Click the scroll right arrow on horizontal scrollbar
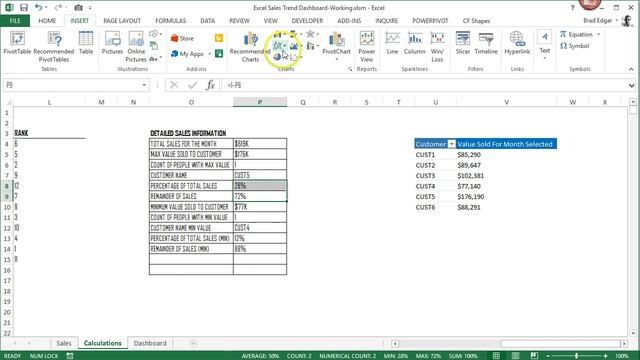The width and height of the screenshot is (640, 360). point(624,344)
